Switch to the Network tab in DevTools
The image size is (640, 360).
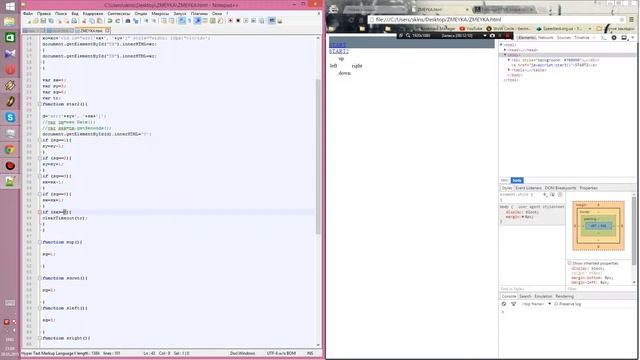(x=545, y=38)
